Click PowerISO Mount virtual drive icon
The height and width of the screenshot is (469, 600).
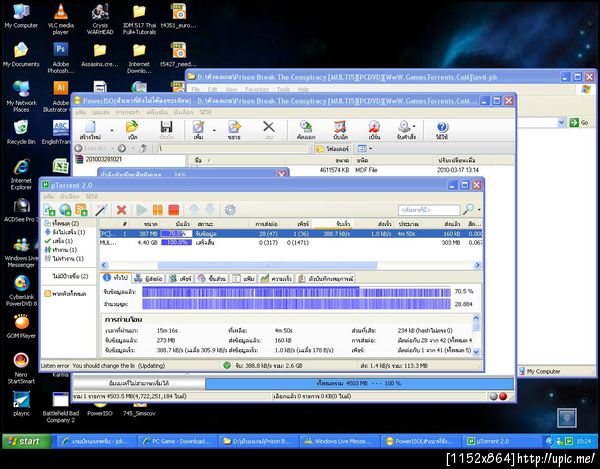pos(405,130)
